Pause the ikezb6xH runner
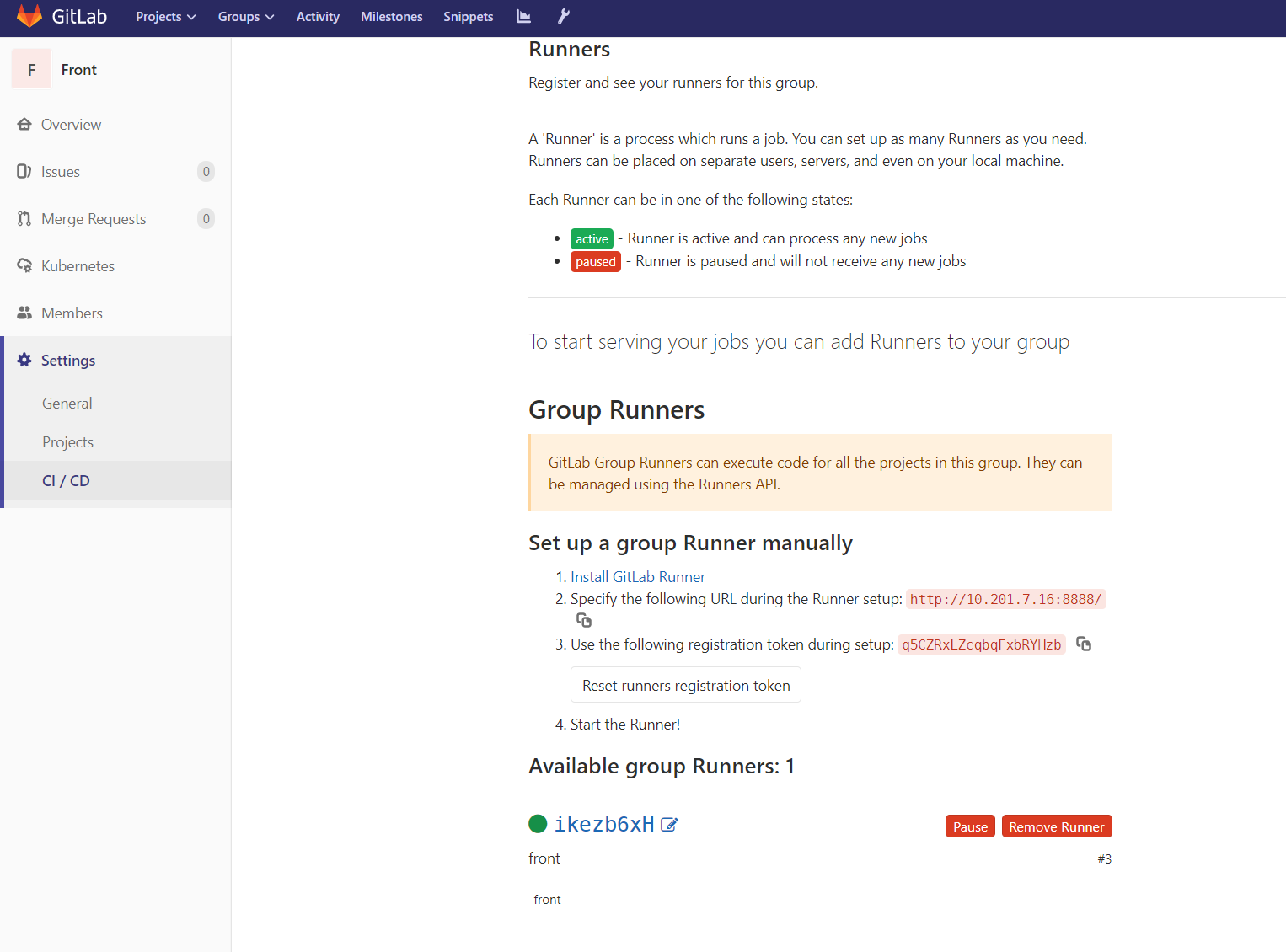Screen dimensions: 1286x952 [x=969, y=826]
